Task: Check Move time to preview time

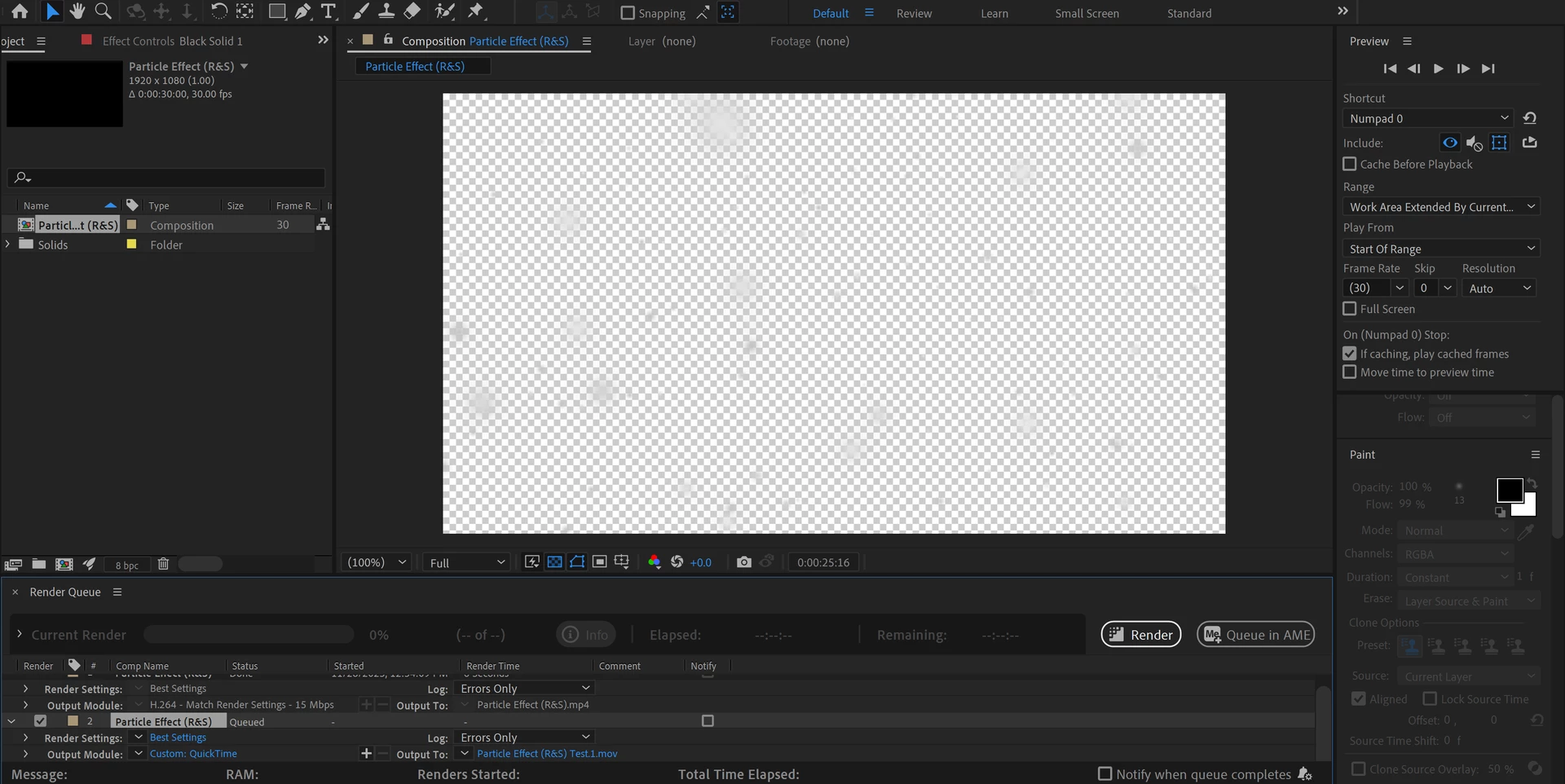Action: pos(1350,372)
